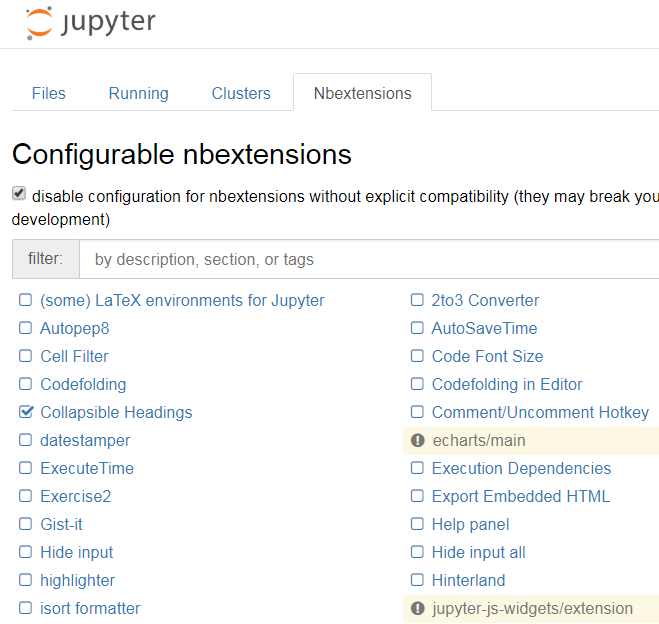Image resolution: width=659 pixels, height=624 pixels.
Task: Tick the Codefolding checkbox
Action: coord(26,384)
